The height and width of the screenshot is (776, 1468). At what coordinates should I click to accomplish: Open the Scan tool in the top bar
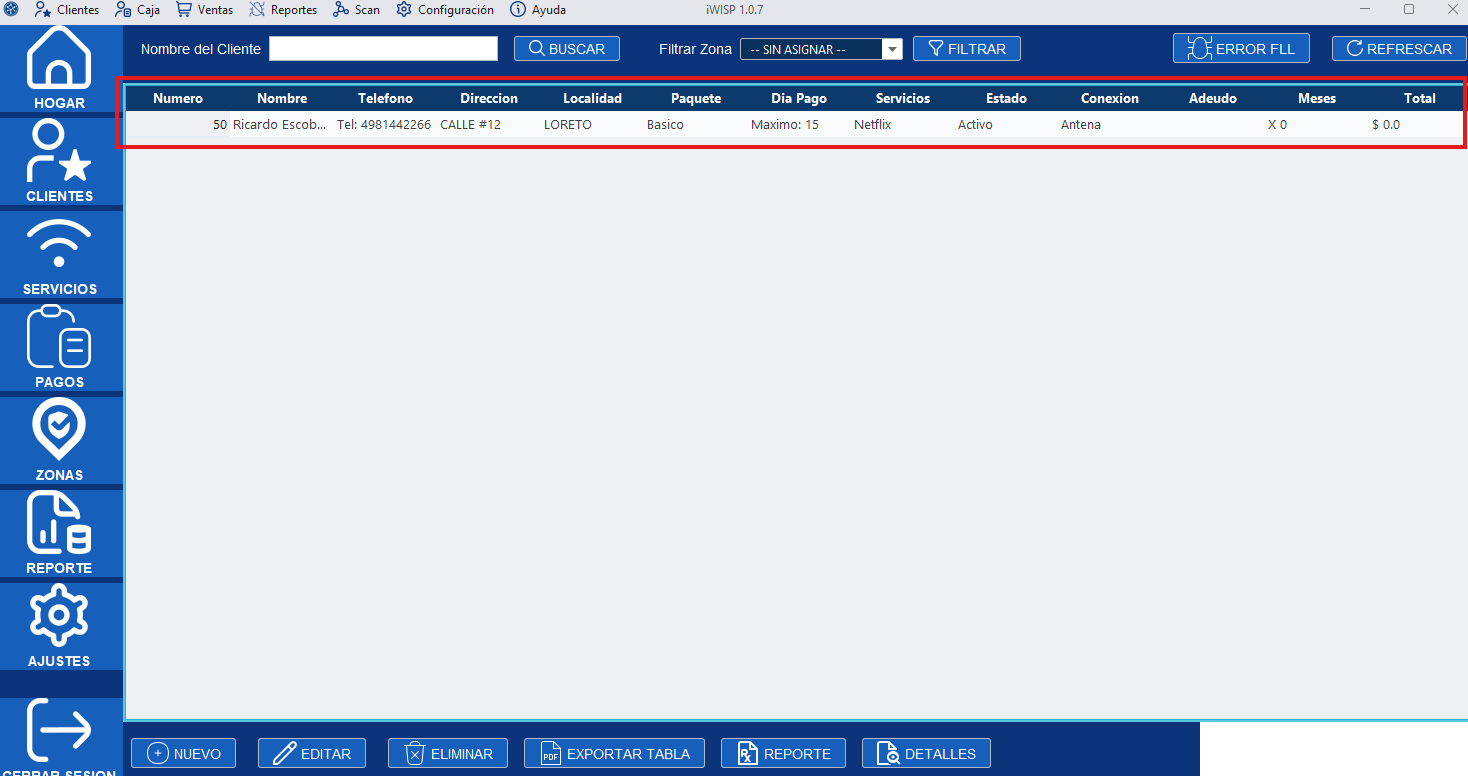(x=356, y=10)
